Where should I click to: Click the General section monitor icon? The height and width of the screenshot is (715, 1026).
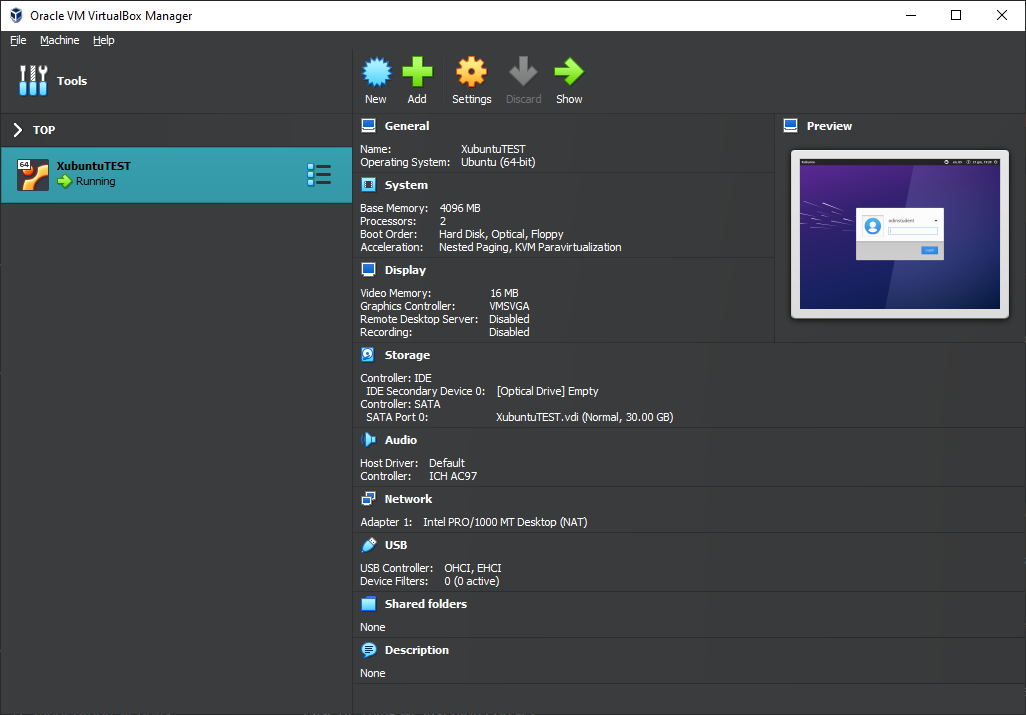(368, 126)
